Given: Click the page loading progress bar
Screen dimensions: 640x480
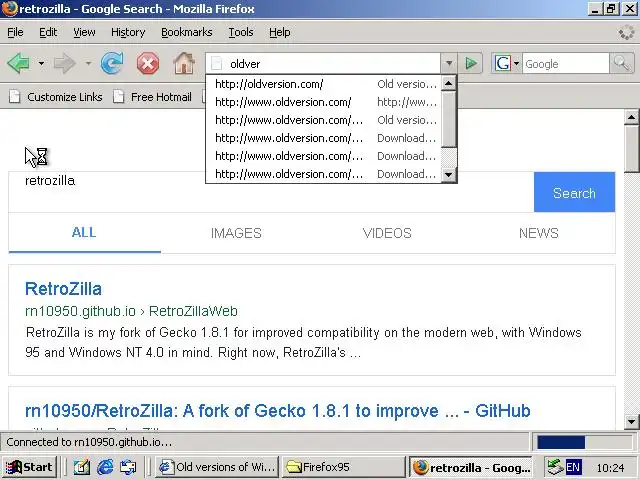Looking at the screenshot, I should click(584, 442).
